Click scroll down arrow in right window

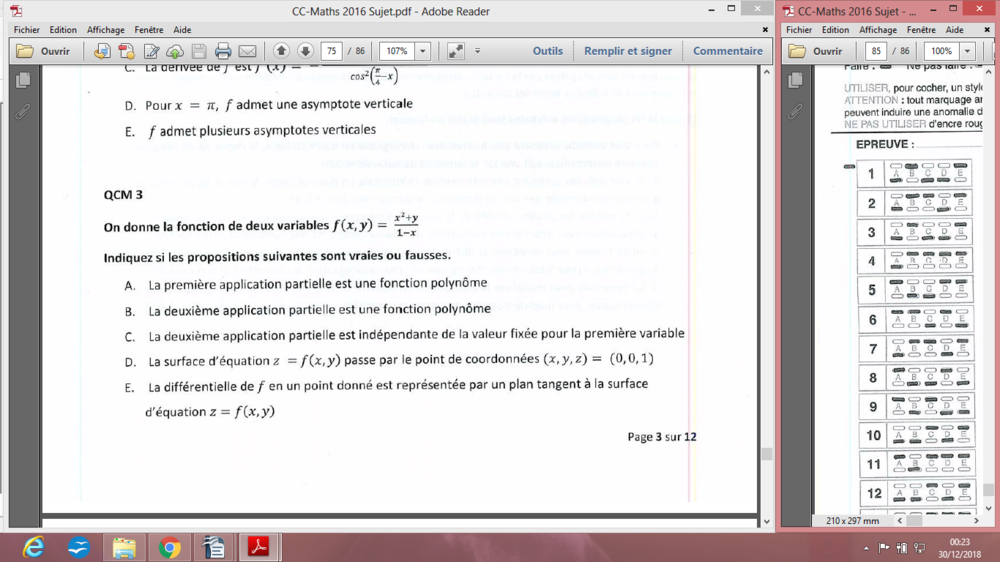(x=989, y=508)
